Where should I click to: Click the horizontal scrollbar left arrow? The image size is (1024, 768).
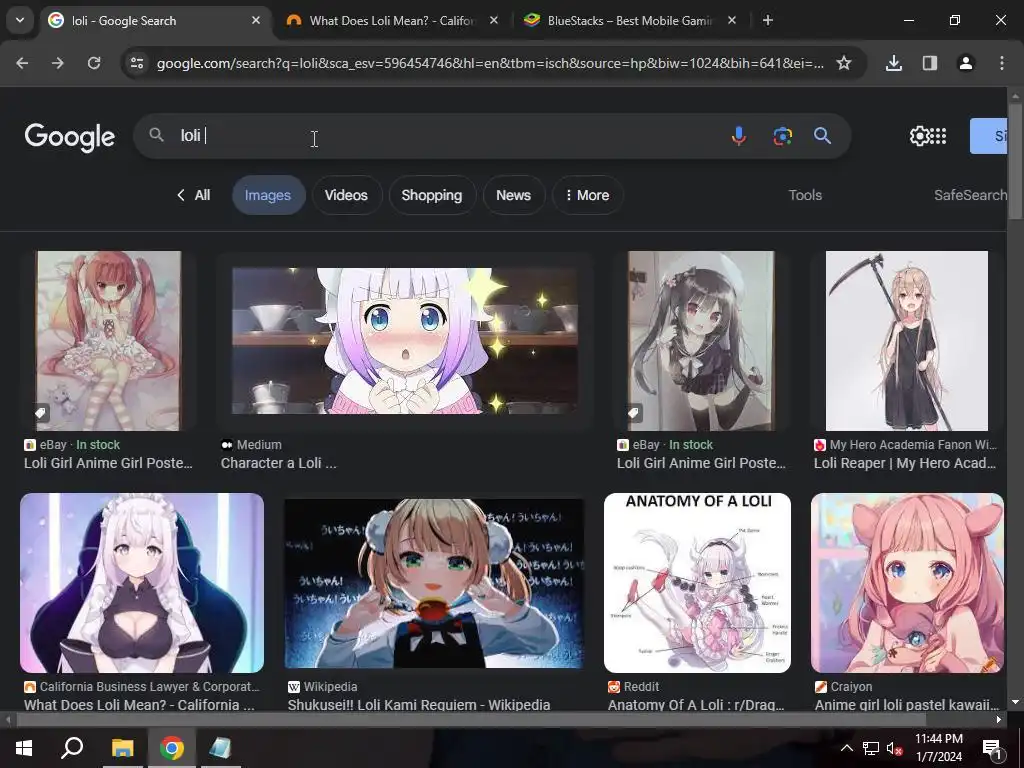[x=8, y=720]
